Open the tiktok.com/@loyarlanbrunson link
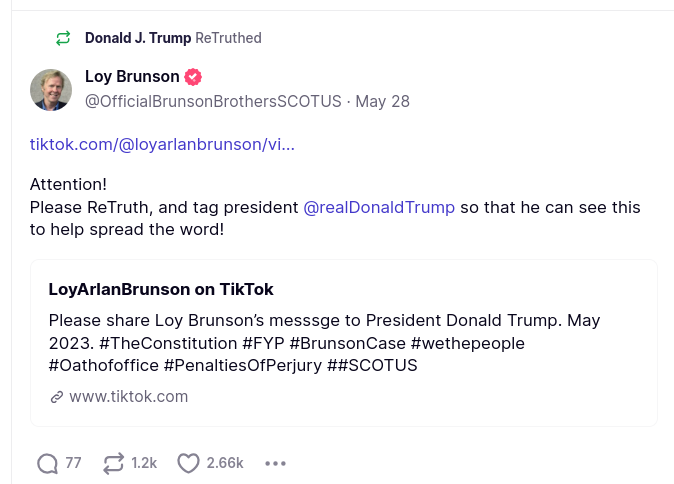The height and width of the screenshot is (484, 674). tap(162, 144)
